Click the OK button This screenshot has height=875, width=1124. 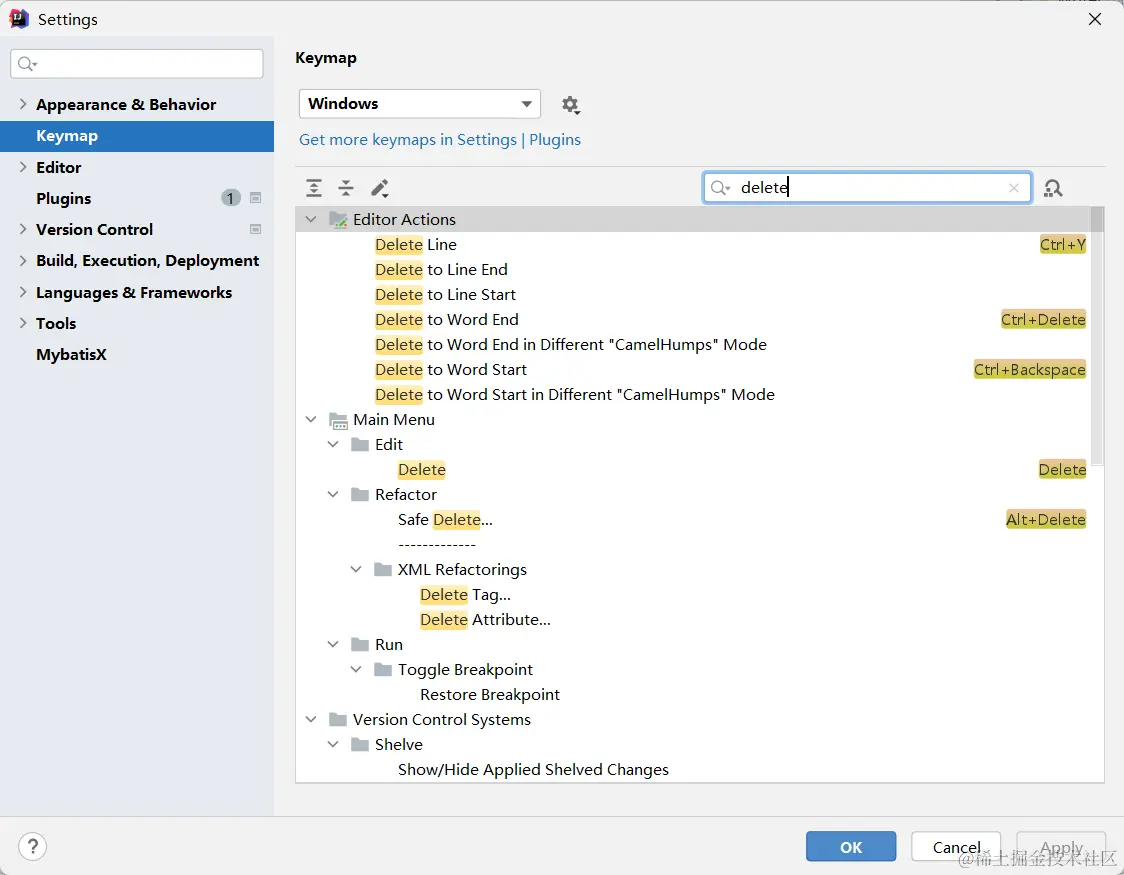(x=851, y=847)
